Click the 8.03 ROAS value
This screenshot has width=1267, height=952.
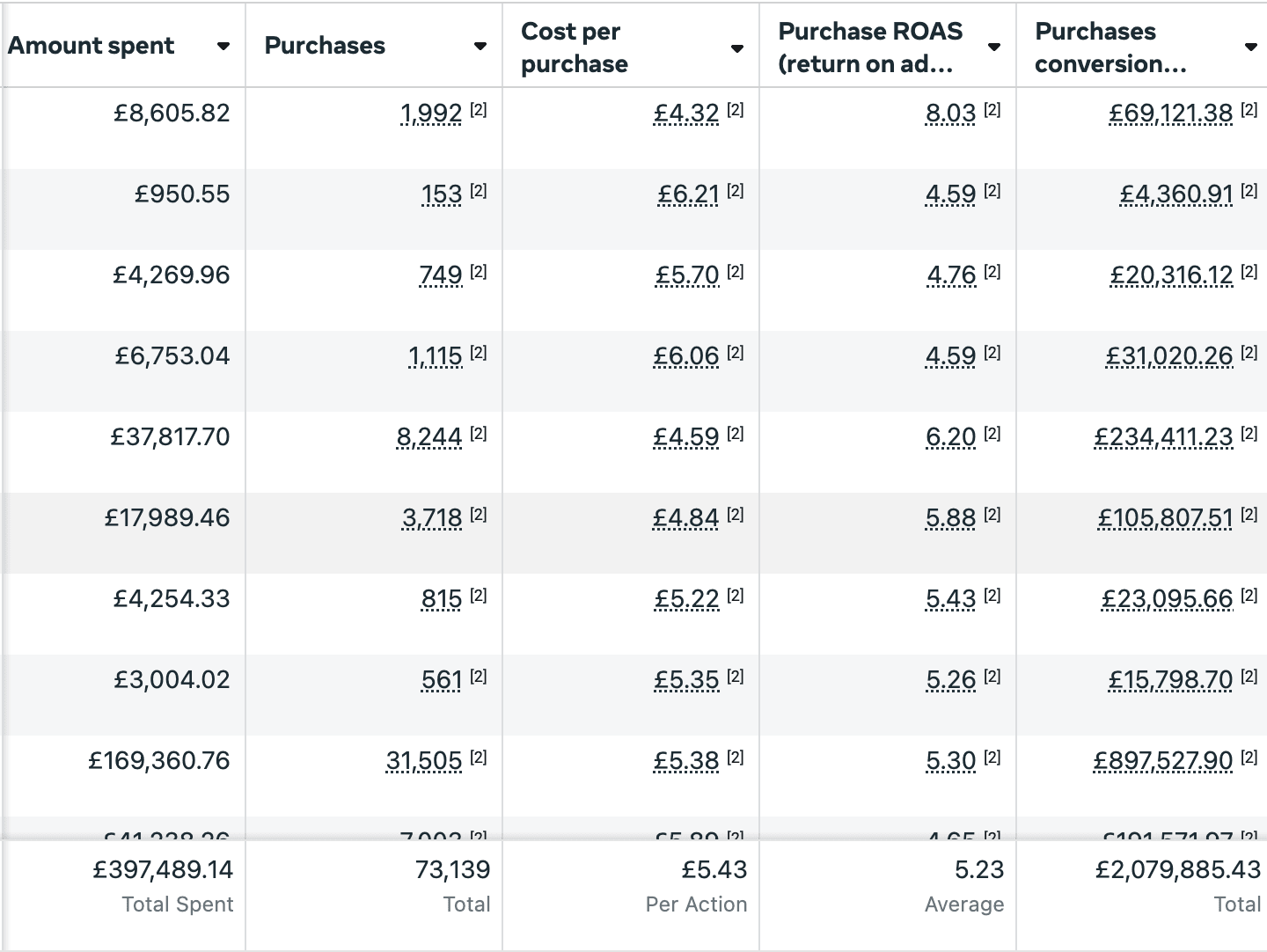tap(950, 114)
